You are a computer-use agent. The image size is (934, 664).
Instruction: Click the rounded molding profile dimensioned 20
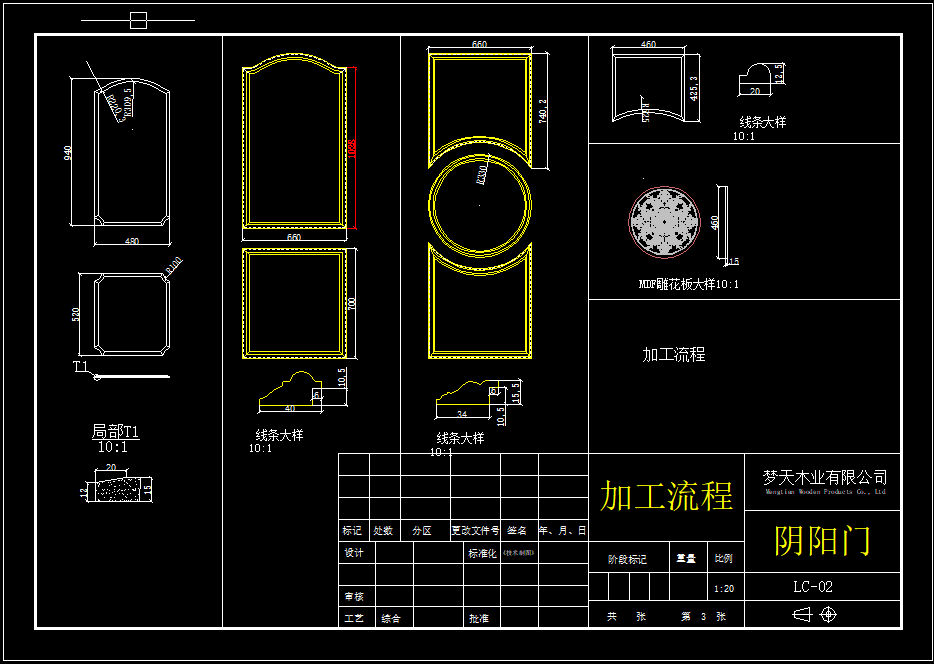[x=756, y=78]
